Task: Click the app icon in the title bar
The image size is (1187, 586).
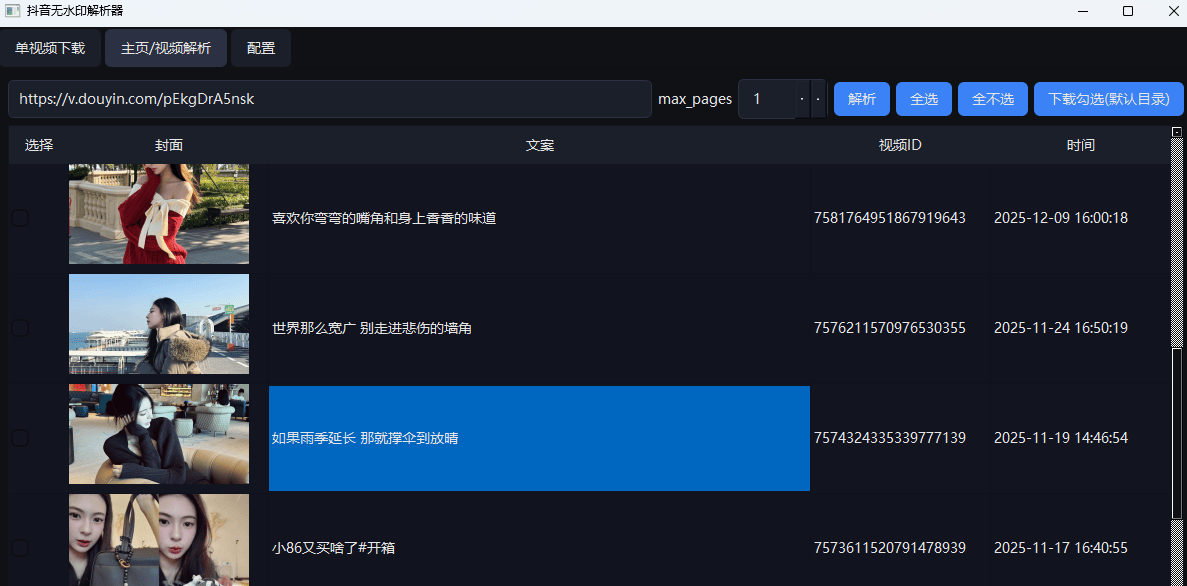Action: click(12, 11)
